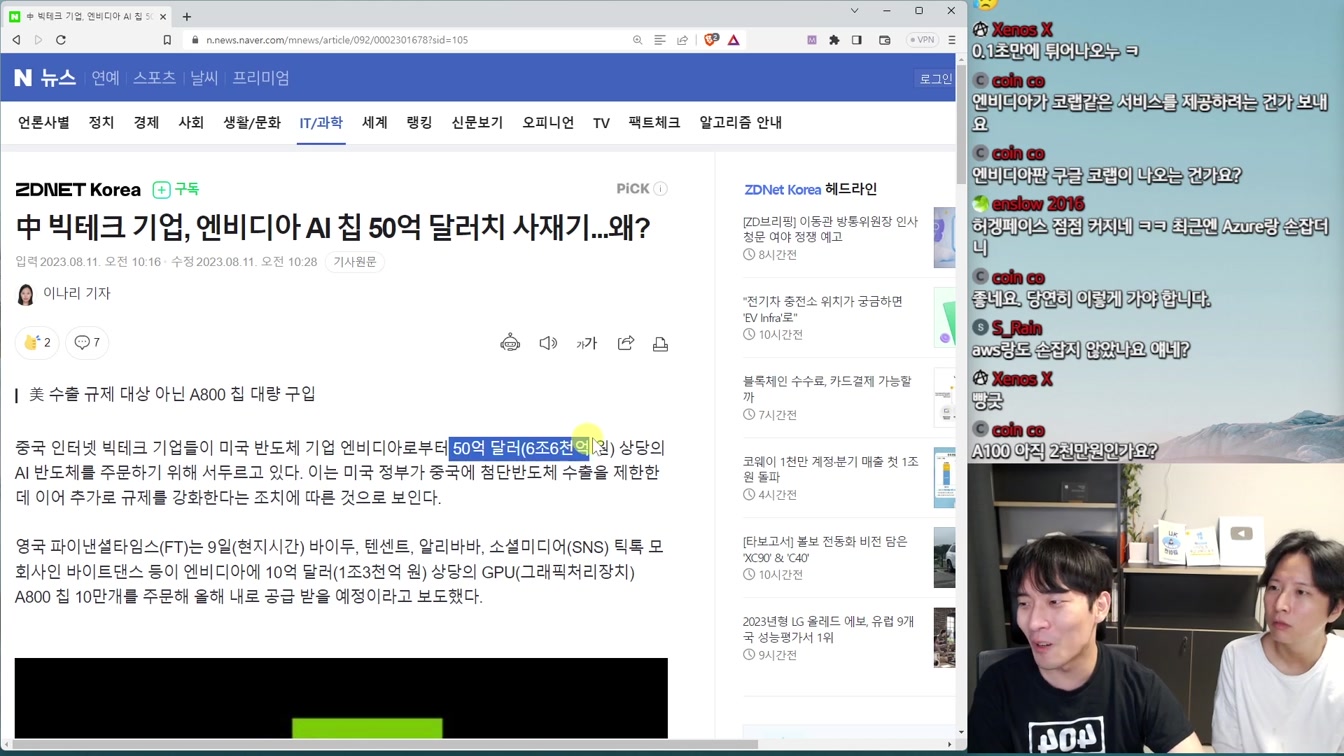The height and width of the screenshot is (756, 1344).
Task: Open the Brave Shields lion icon
Action: [x=711, y=40]
